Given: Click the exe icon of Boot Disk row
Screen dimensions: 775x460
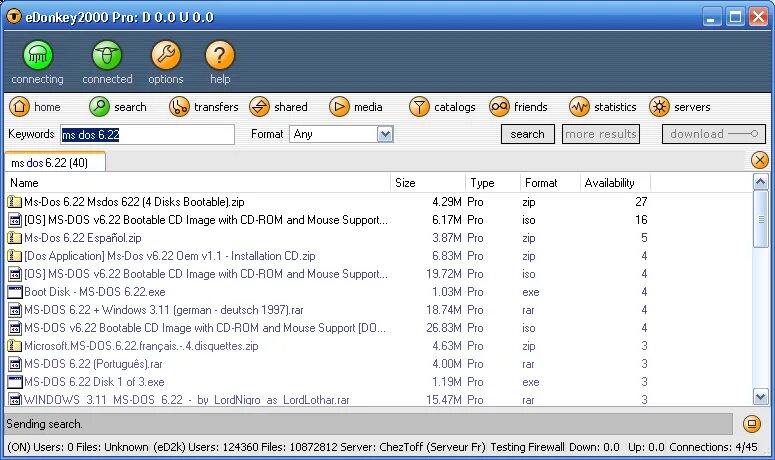Looking at the screenshot, I should (15, 292).
